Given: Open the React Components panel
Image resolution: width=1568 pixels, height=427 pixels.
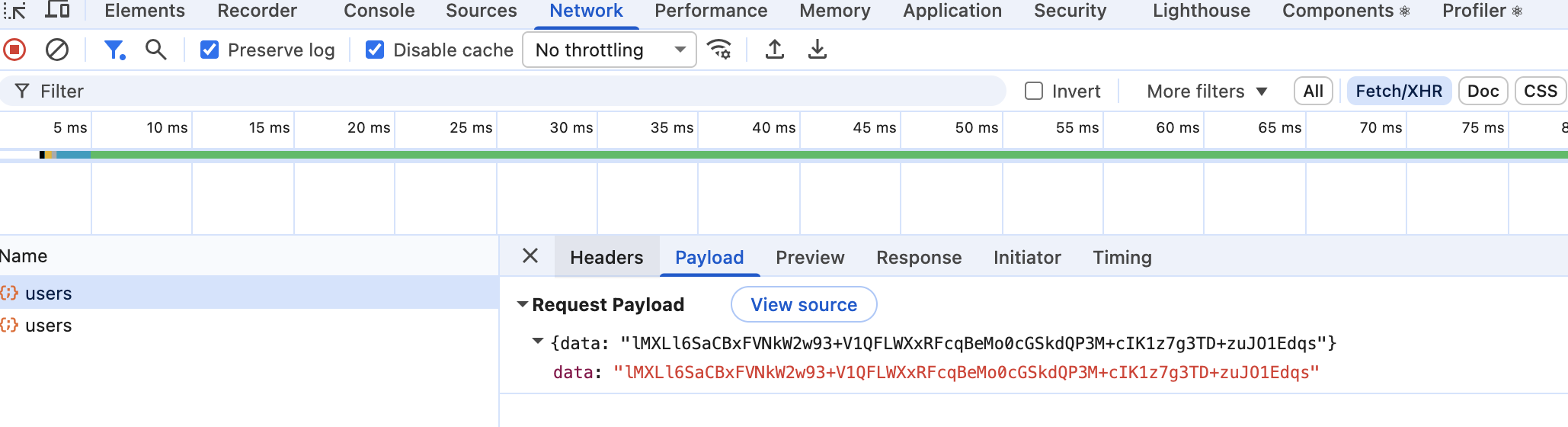Looking at the screenshot, I should click(1346, 11).
